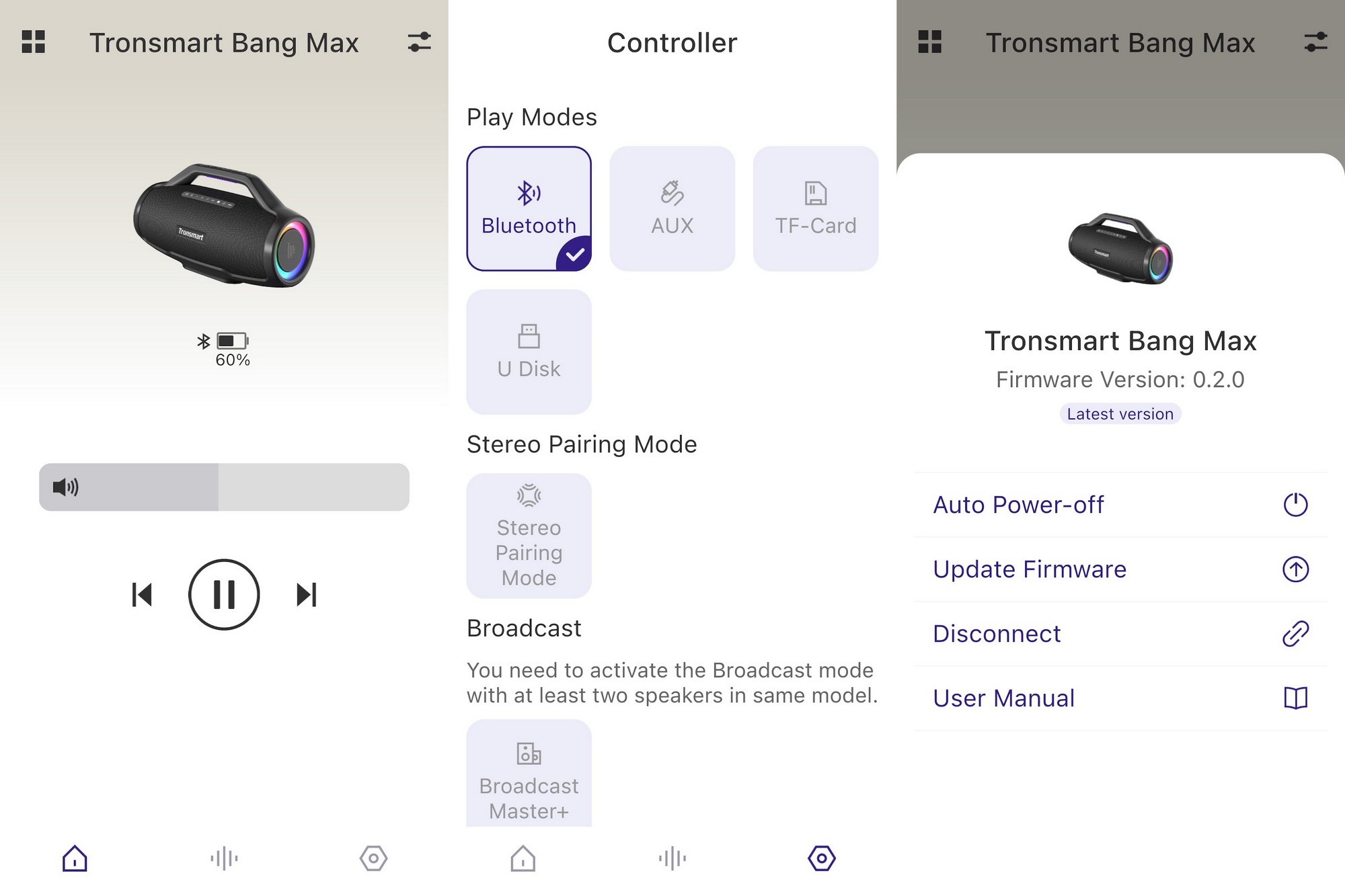Select the U Disk play mode icon
This screenshot has height=896, width=1345.
click(x=529, y=350)
